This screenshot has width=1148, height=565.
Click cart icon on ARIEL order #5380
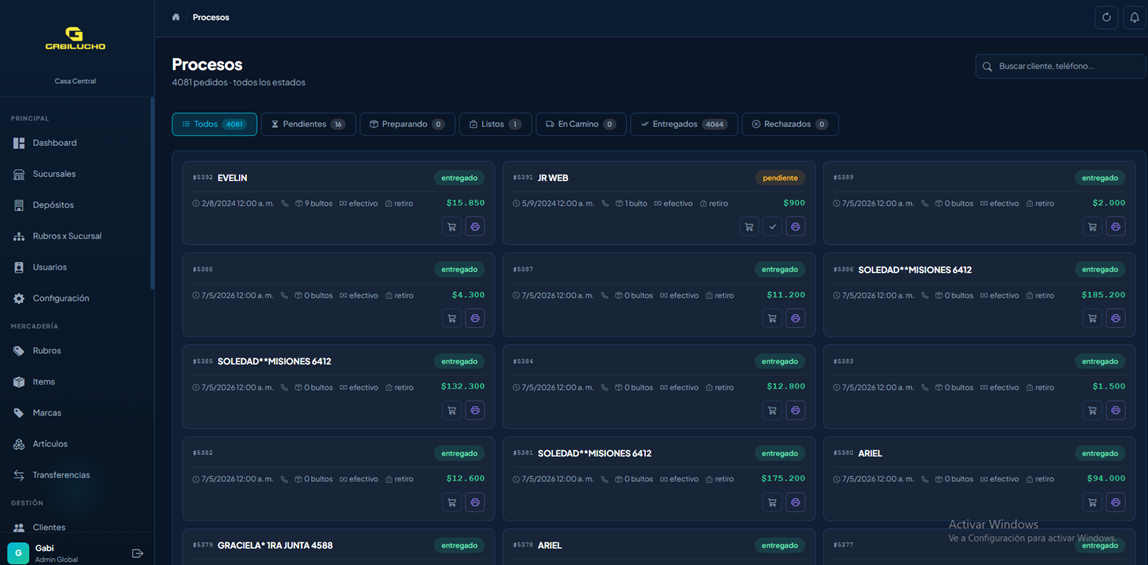click(x=1092, y=502)
